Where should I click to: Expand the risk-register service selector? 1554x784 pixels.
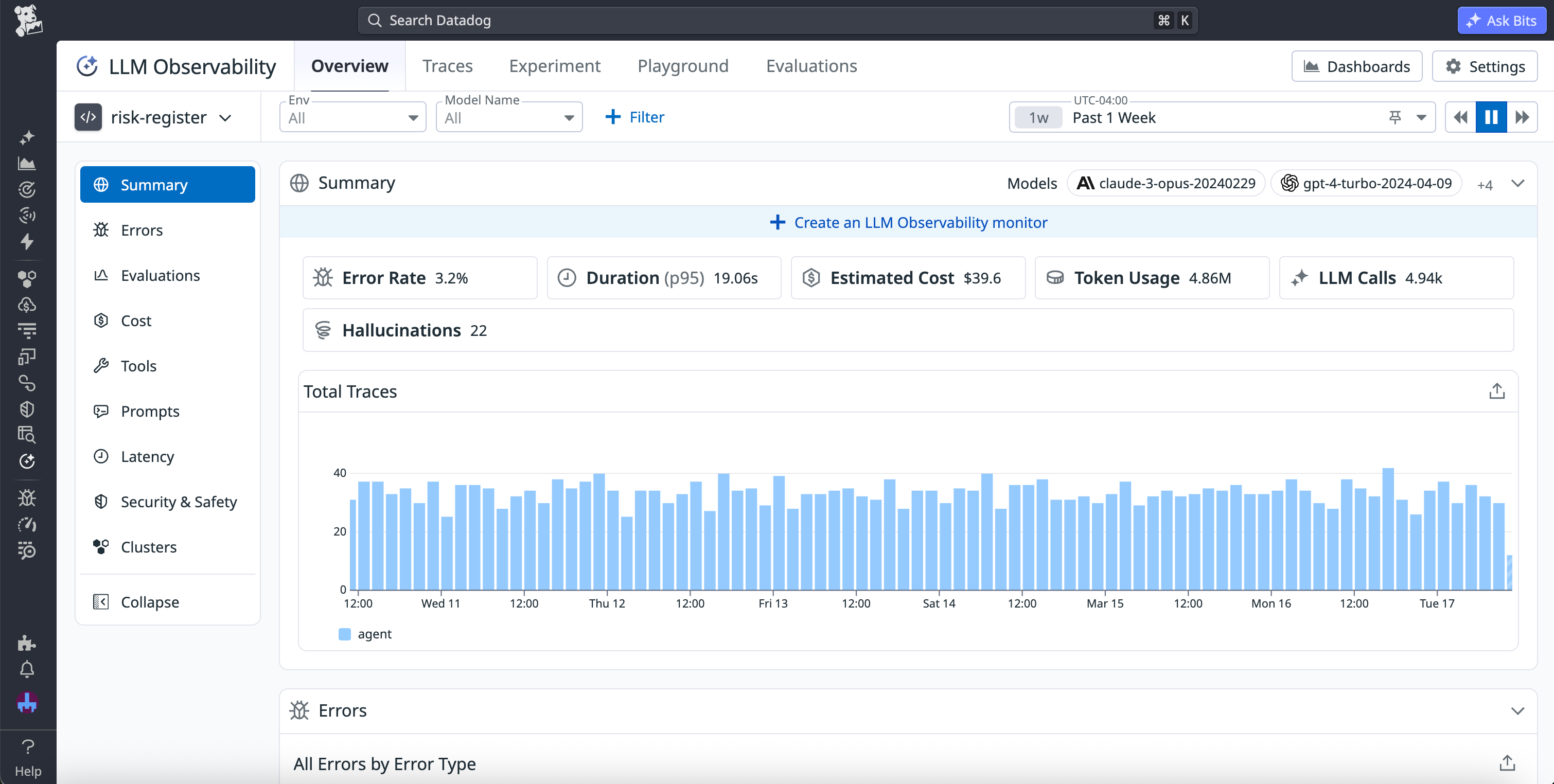tap(225, 117)
